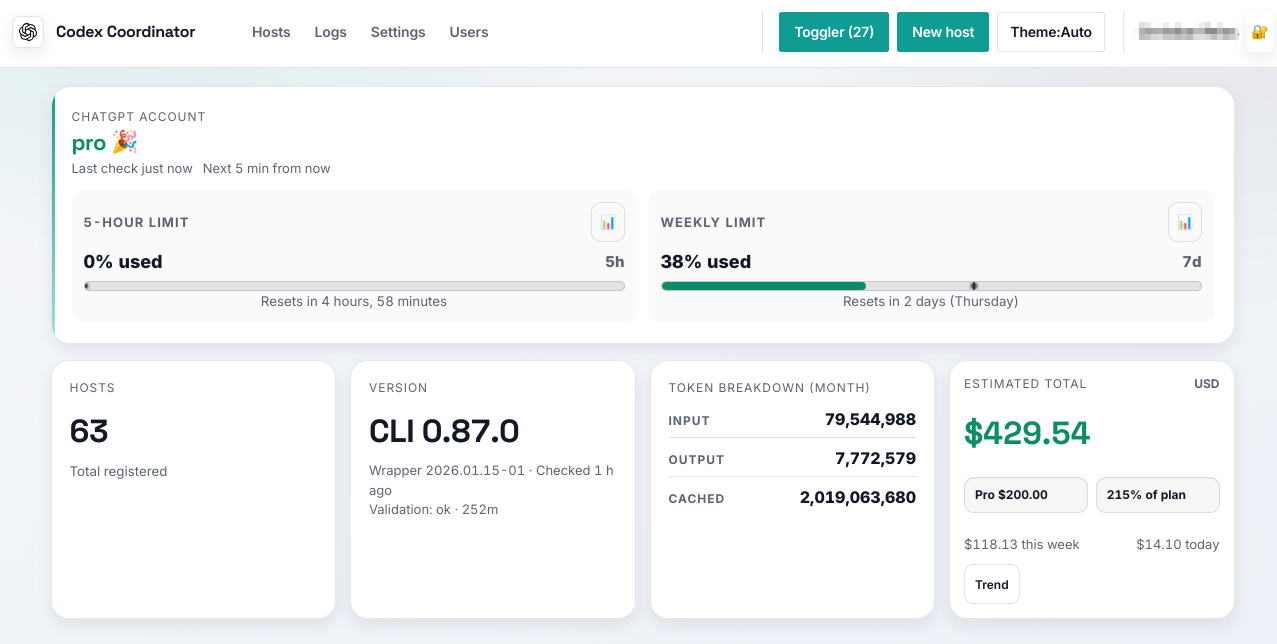Click the $429.54 estimated total amount
Viewport: 1277px width, 644px height.
coord(1027,432)
